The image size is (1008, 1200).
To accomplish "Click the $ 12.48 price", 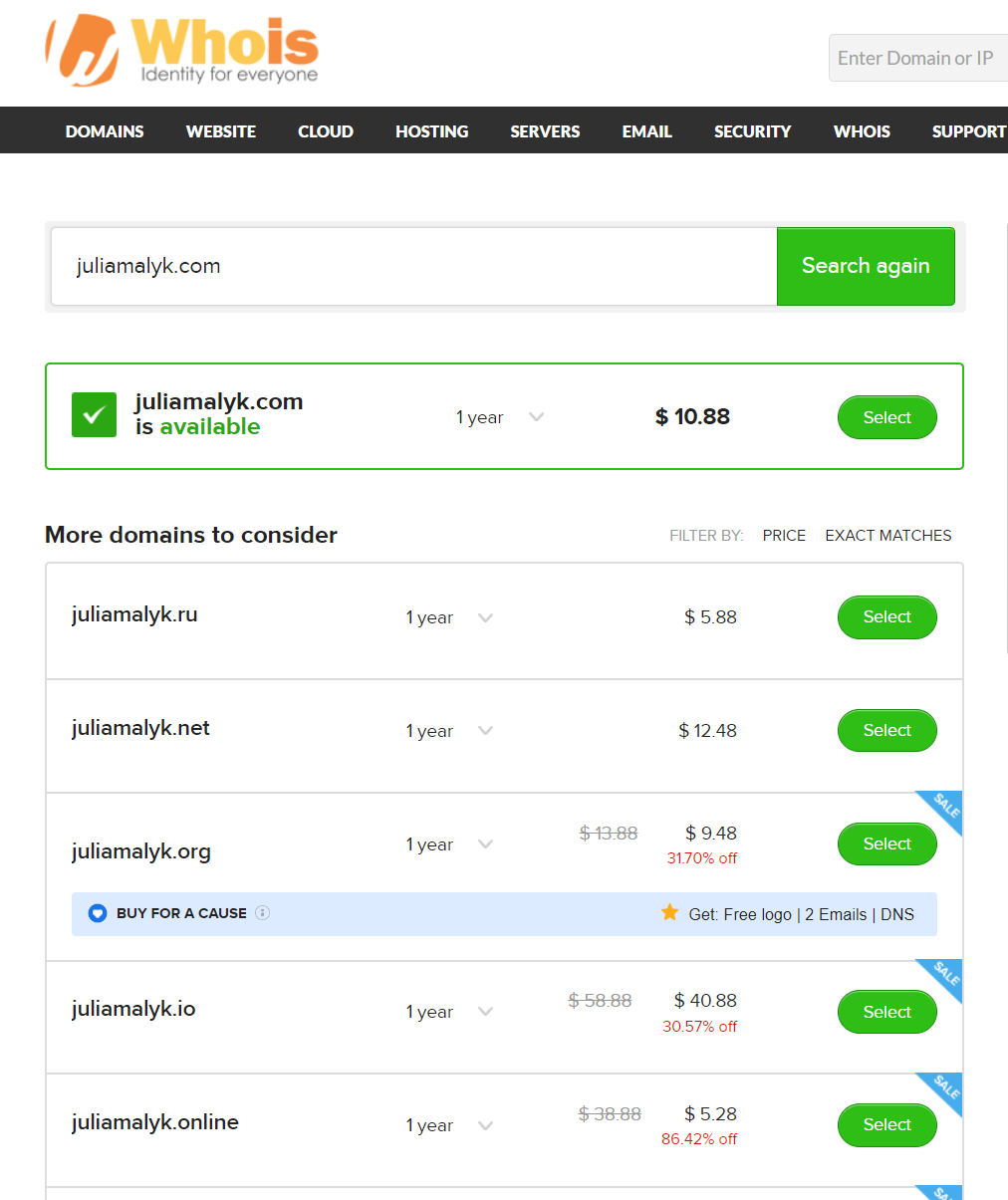I will pos(707,731).
